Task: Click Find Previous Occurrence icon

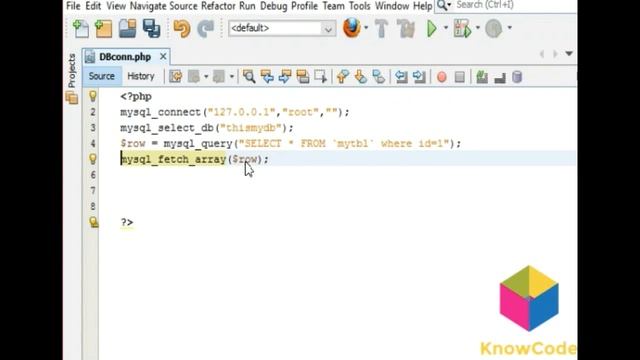Action: point(267,76)
